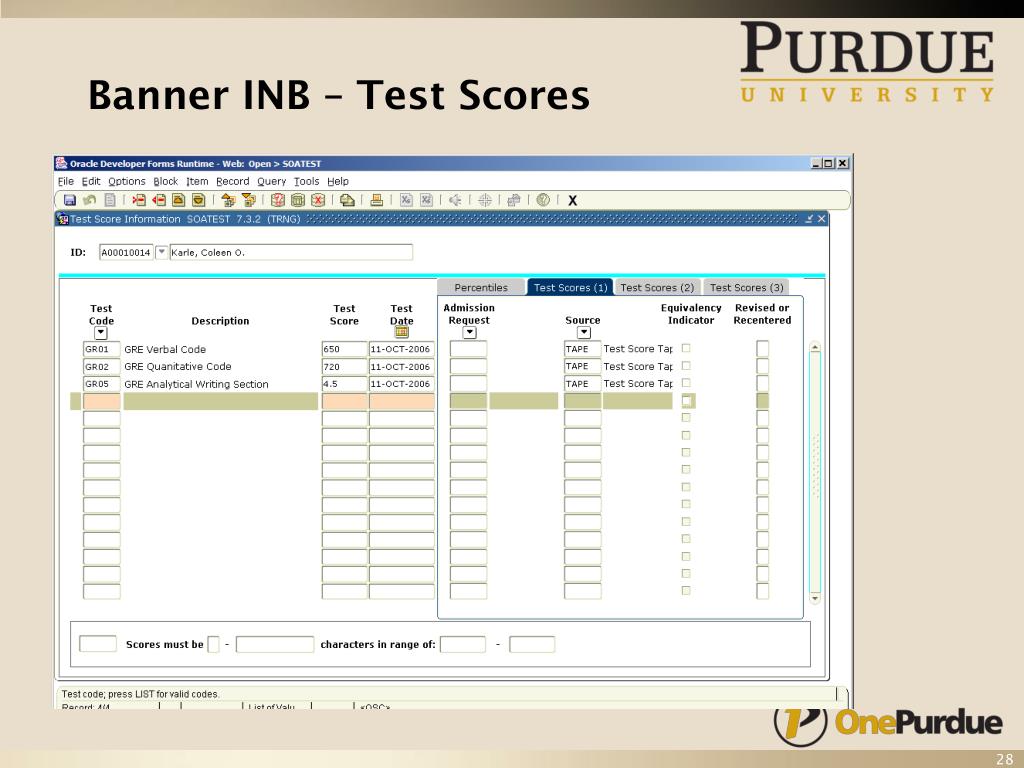Go to Previous Record using the toolbar

[x=178, y=200]
